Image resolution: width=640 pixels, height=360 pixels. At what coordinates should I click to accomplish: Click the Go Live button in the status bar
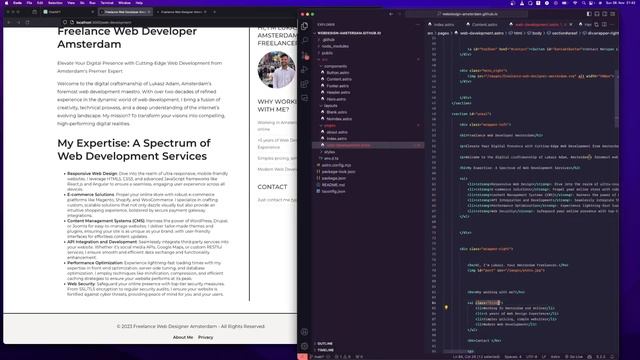[x=575, y=357]
